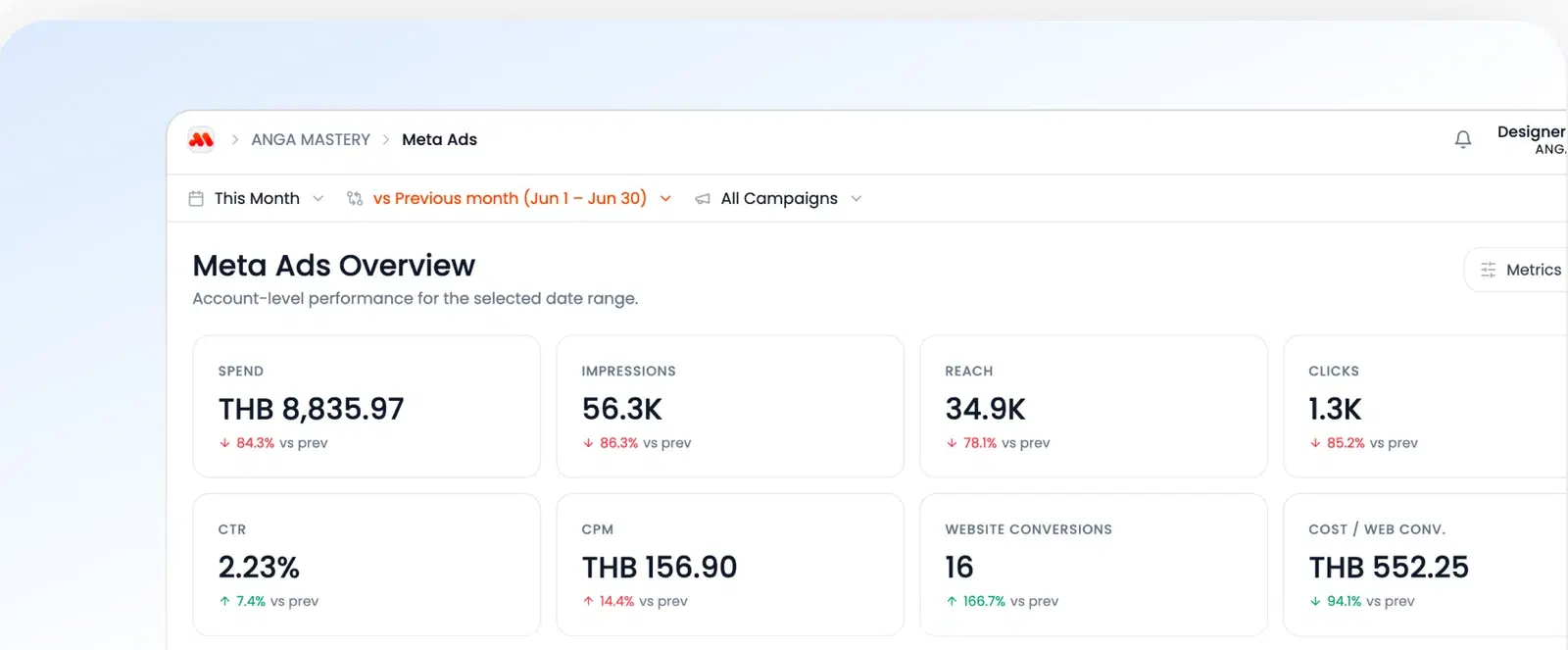Click the 84.3% vs prev change under Spend

[273, 443]
